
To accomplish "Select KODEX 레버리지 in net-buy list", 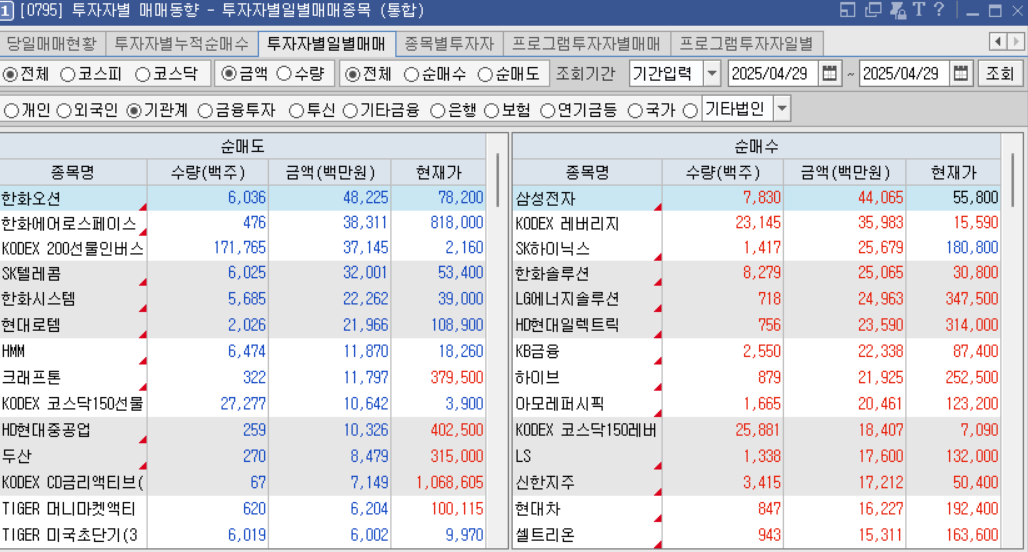I will point(757,223).
